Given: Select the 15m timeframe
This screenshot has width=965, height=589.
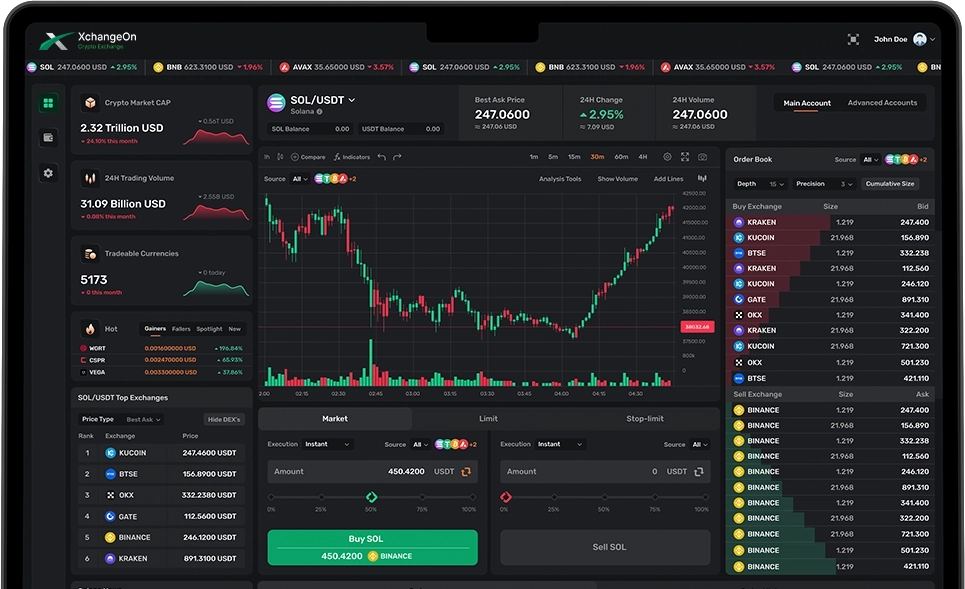Looking at the screenshot, I should pos(574,157).
